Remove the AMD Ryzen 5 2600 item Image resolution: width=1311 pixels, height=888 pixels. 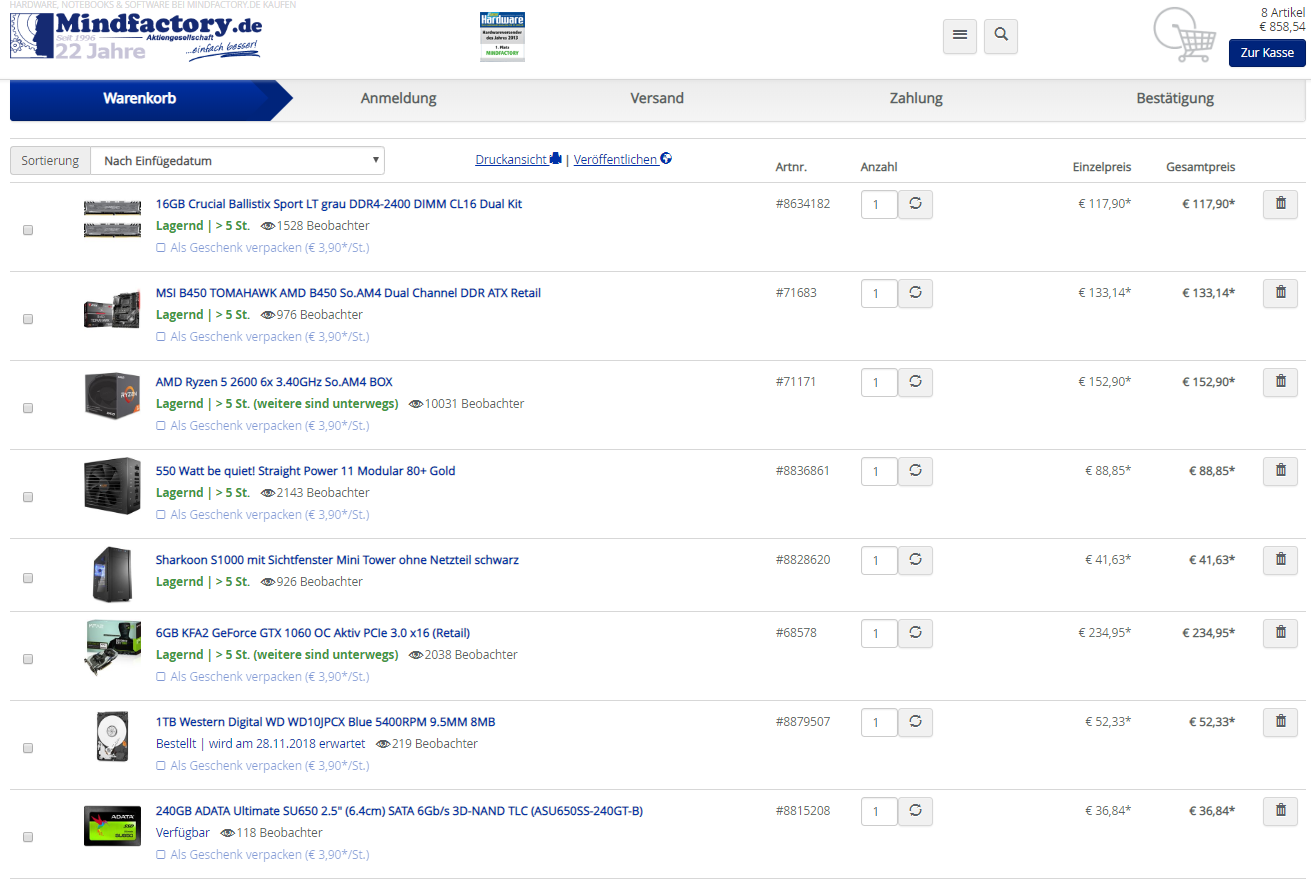tap(1280, 382)
